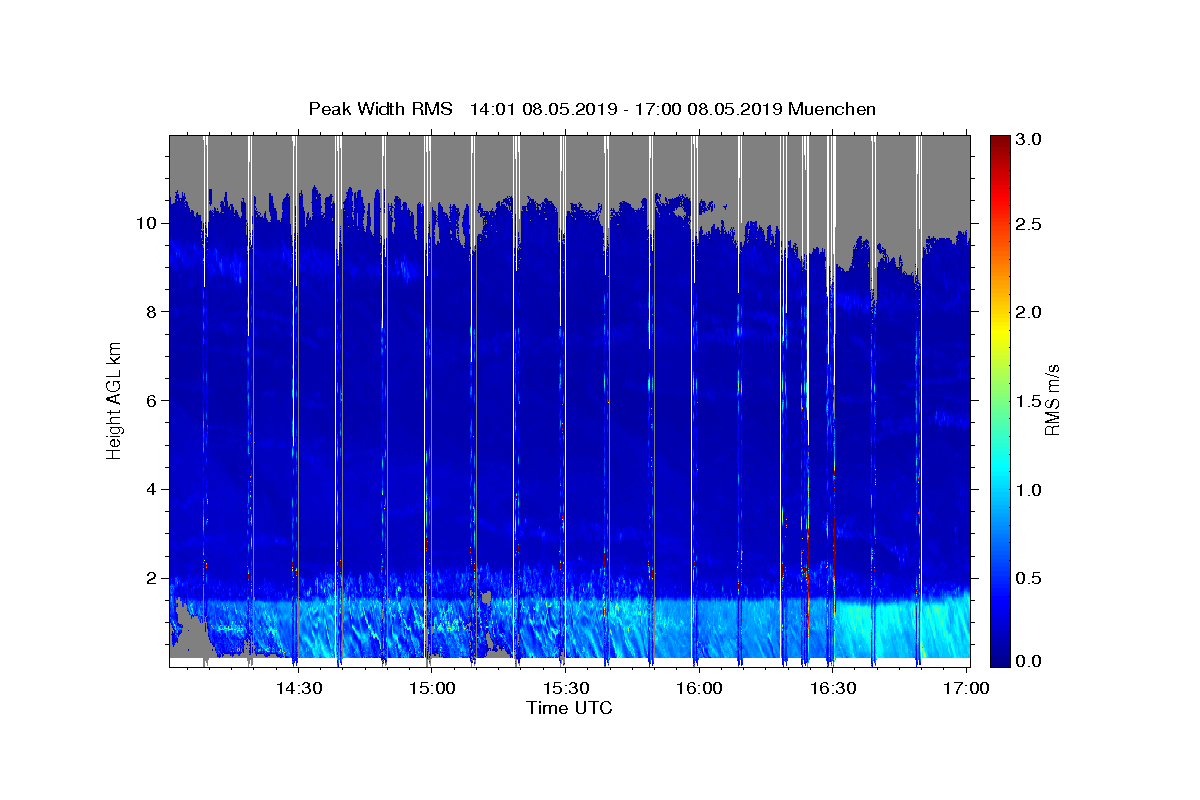This screenshot has width=1200, height=800.
Task: Click the height tick label 6
Action: (x=150, y=400)
